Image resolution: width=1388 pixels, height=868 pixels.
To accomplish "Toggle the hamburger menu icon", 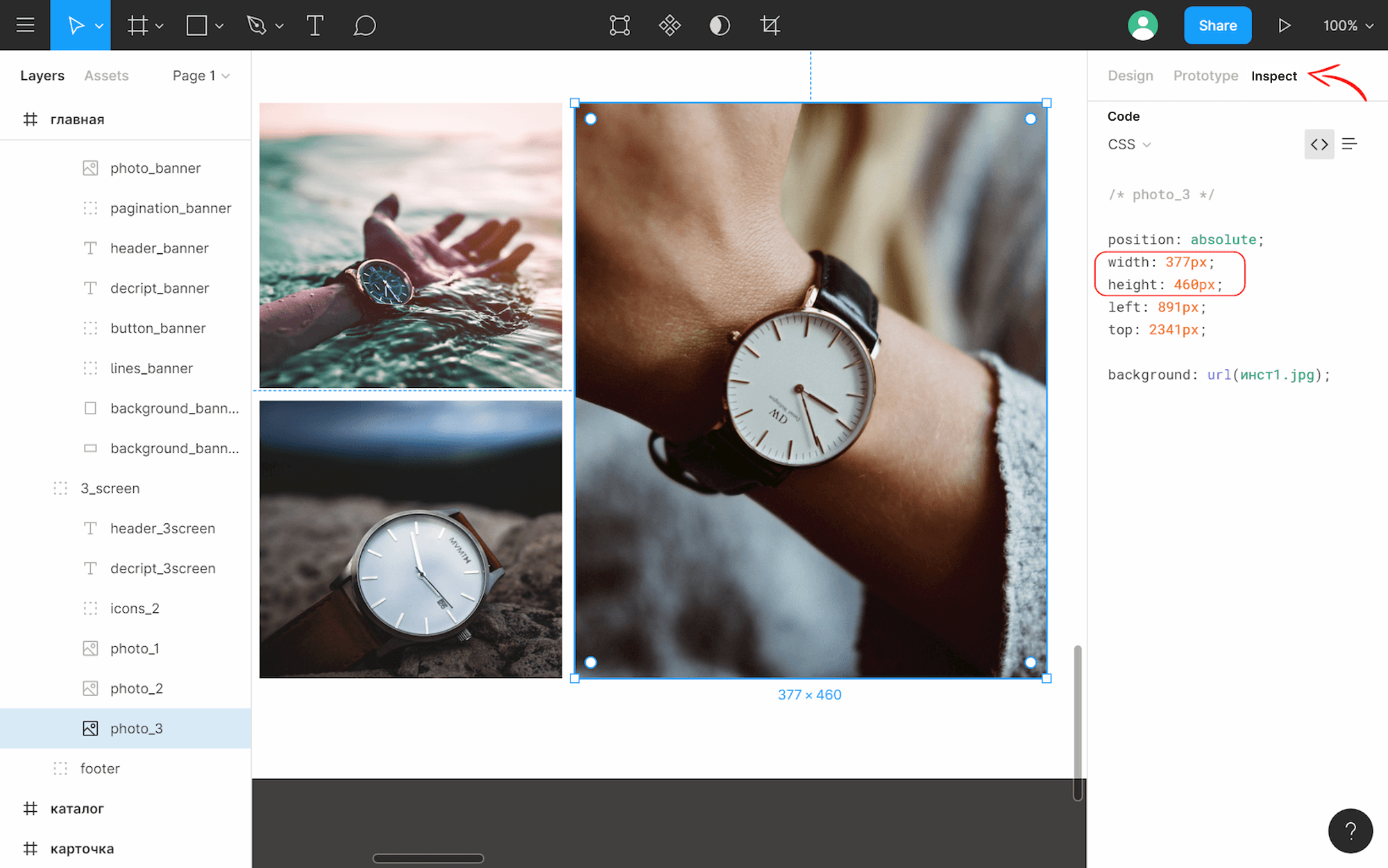I will pyautogui.click(x=25, y=25).
